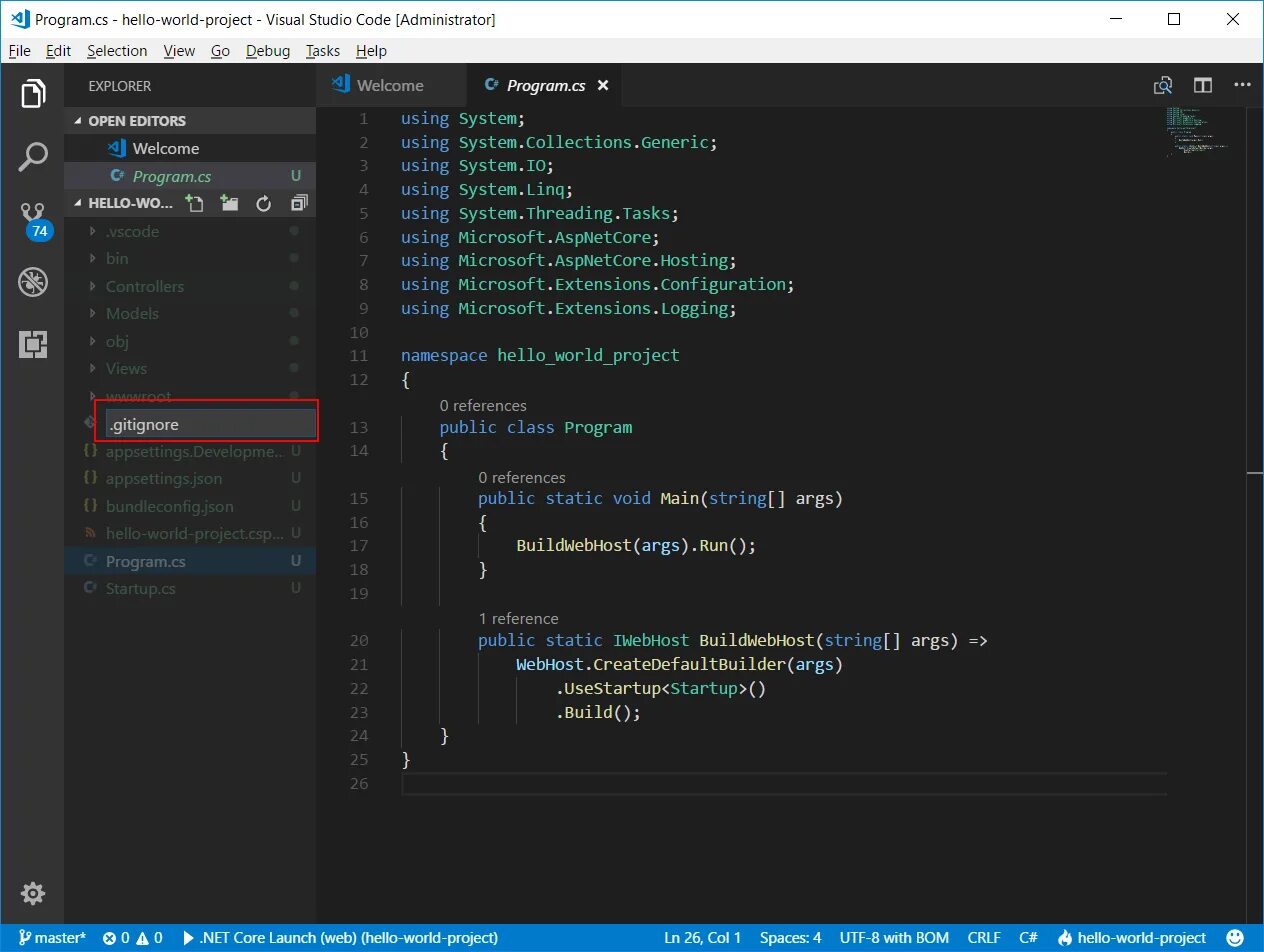Collapse the HELLO-WO... project section
1264x952 pixels.
click(x=122, y=203)
